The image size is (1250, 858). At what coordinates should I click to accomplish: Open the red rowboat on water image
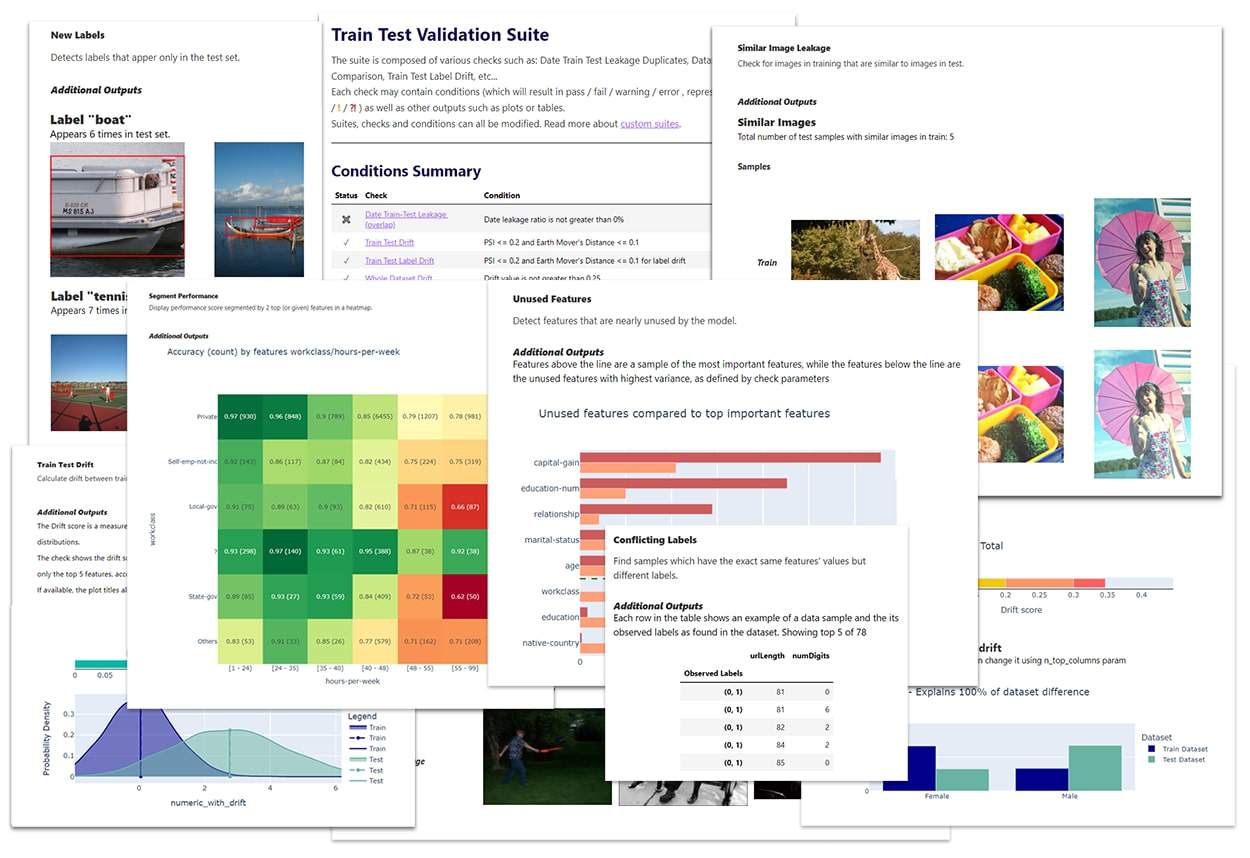(x=259, y=209)
